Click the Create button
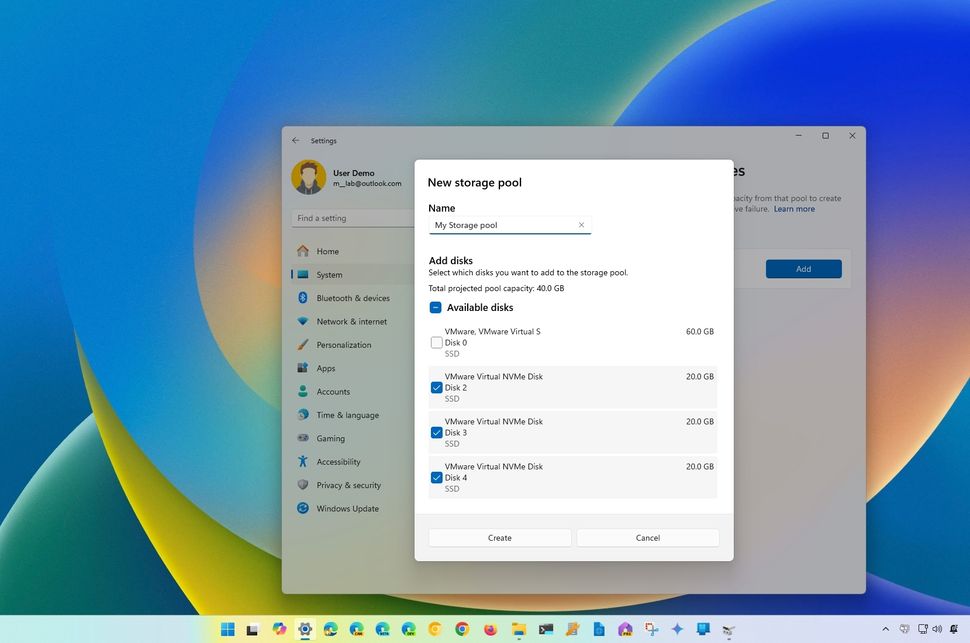Image resolution: width=970 pixels, height=643 pixels. click(499, 537)
